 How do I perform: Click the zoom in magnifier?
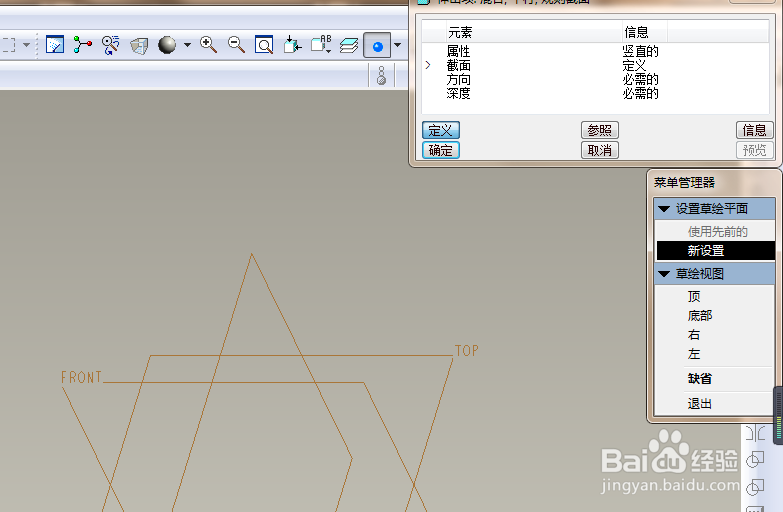tap(208, 45)
